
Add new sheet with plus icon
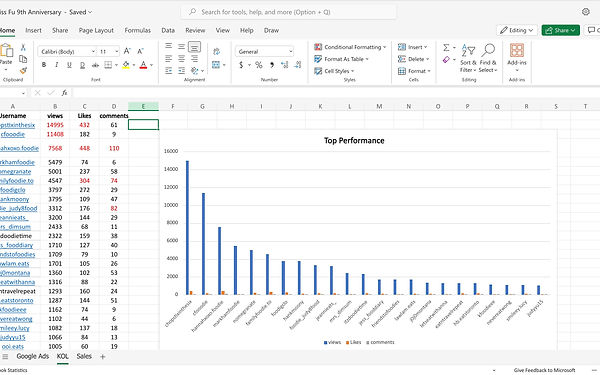(x=103, y=357)
